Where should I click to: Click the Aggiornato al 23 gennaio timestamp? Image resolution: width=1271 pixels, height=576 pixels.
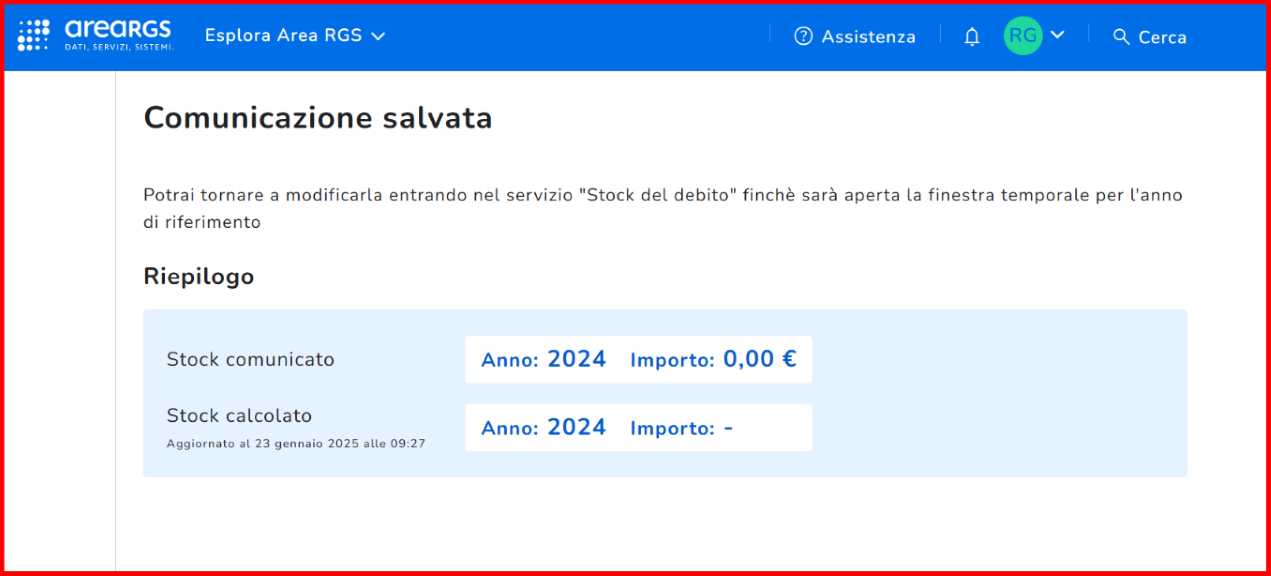point(296,443)
